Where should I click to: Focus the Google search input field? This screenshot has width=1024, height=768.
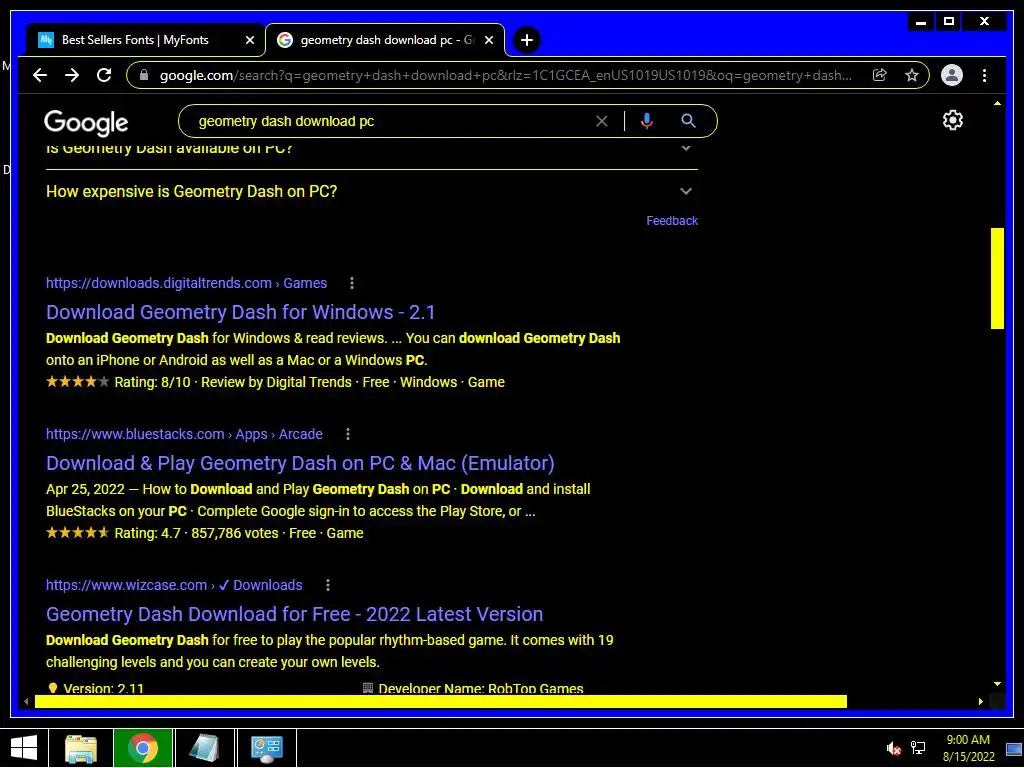(392, 121)
